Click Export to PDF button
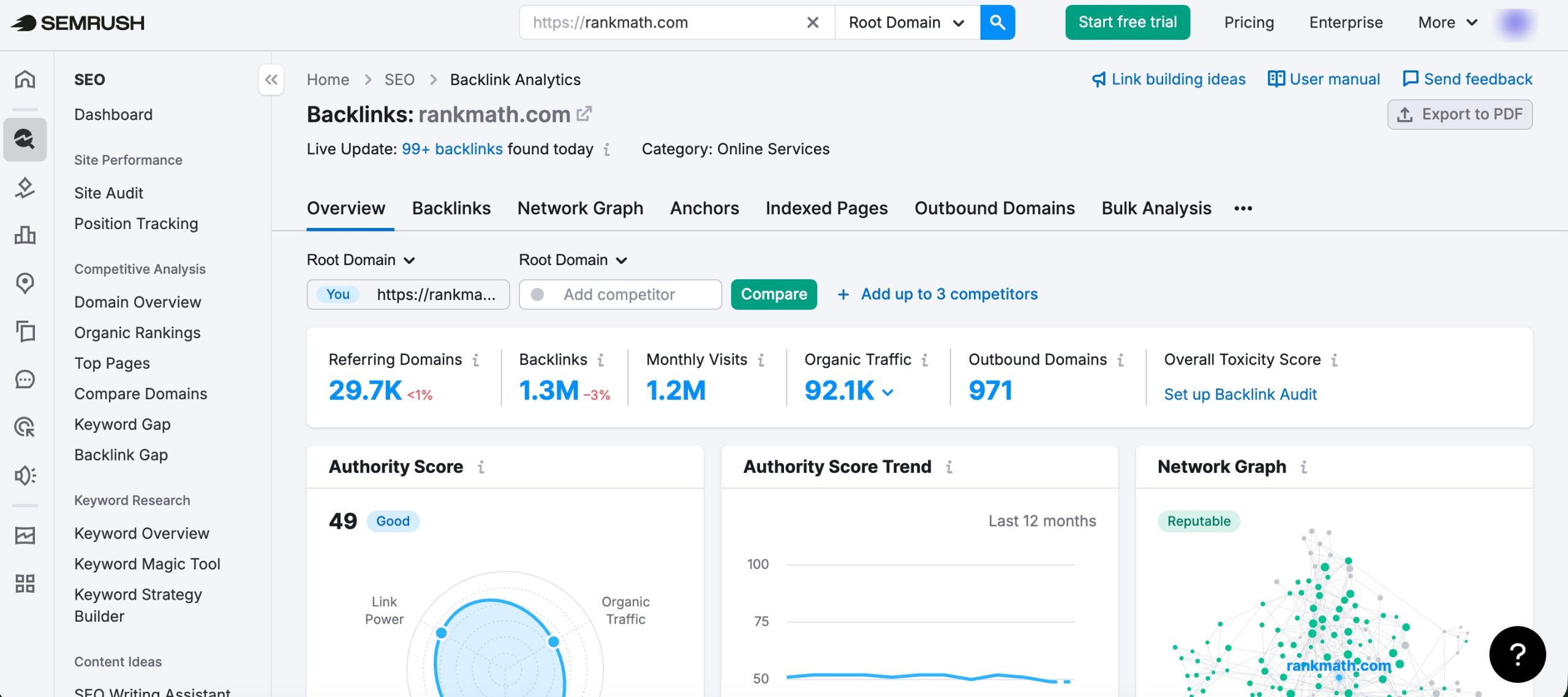 coord(1460,115)
